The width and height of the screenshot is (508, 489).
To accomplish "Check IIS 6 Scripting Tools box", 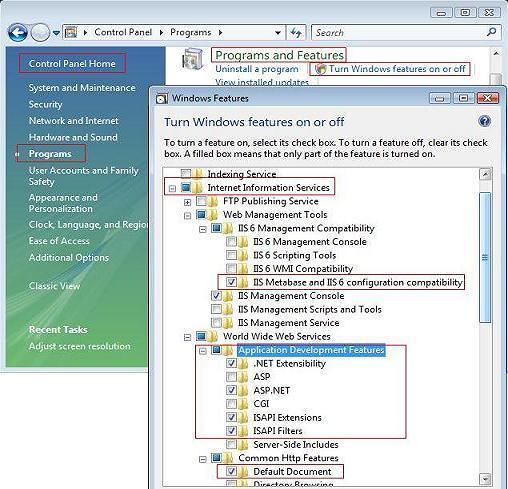I will point(231,255).
